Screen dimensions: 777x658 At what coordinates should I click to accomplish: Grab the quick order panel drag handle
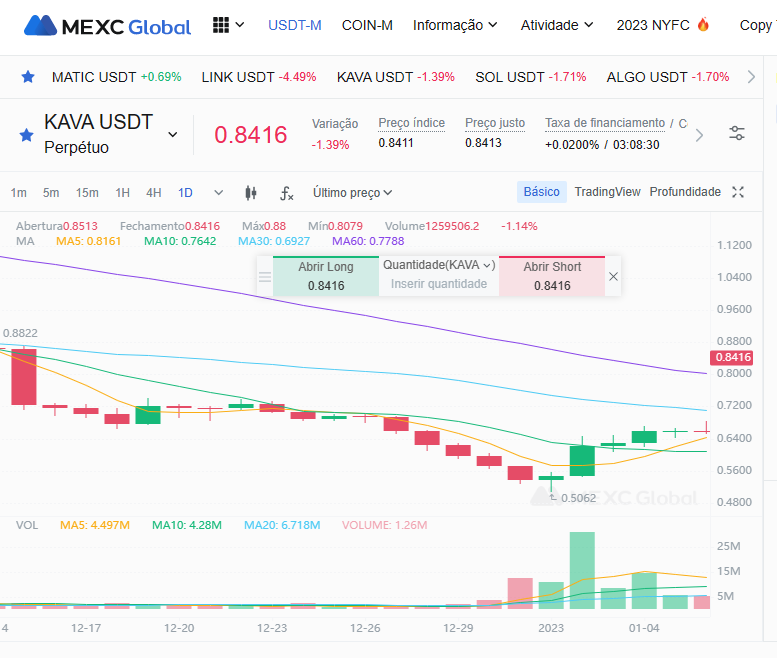[x=265, y=276]
